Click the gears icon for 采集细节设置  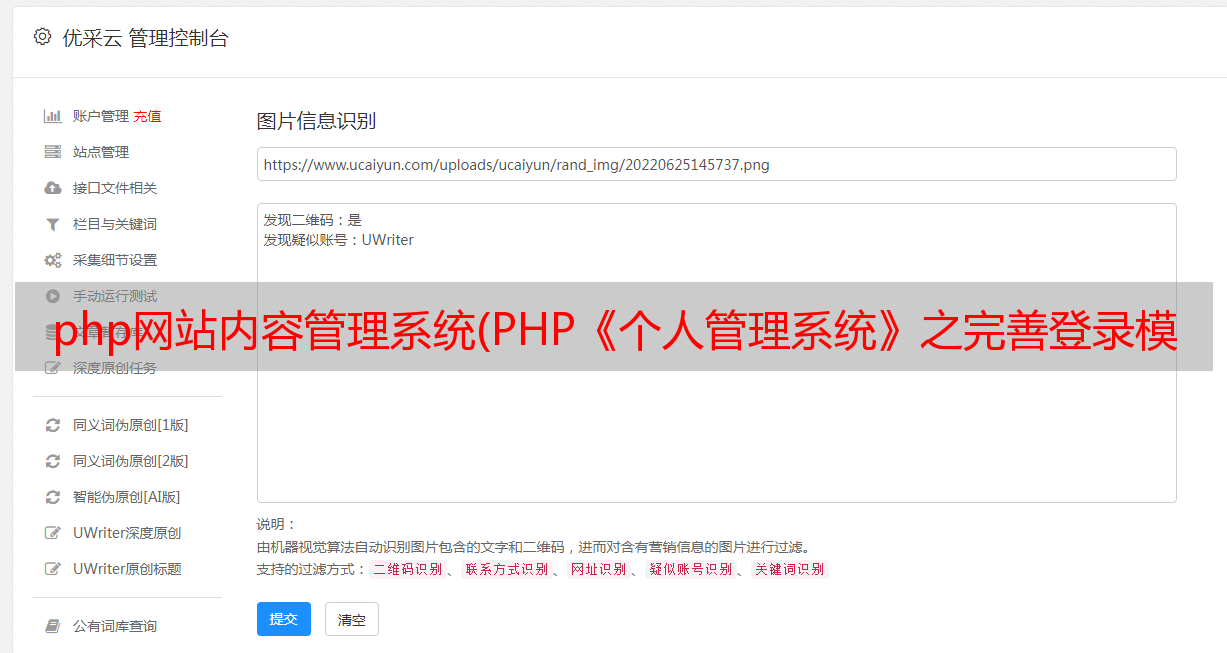[53, 260]
